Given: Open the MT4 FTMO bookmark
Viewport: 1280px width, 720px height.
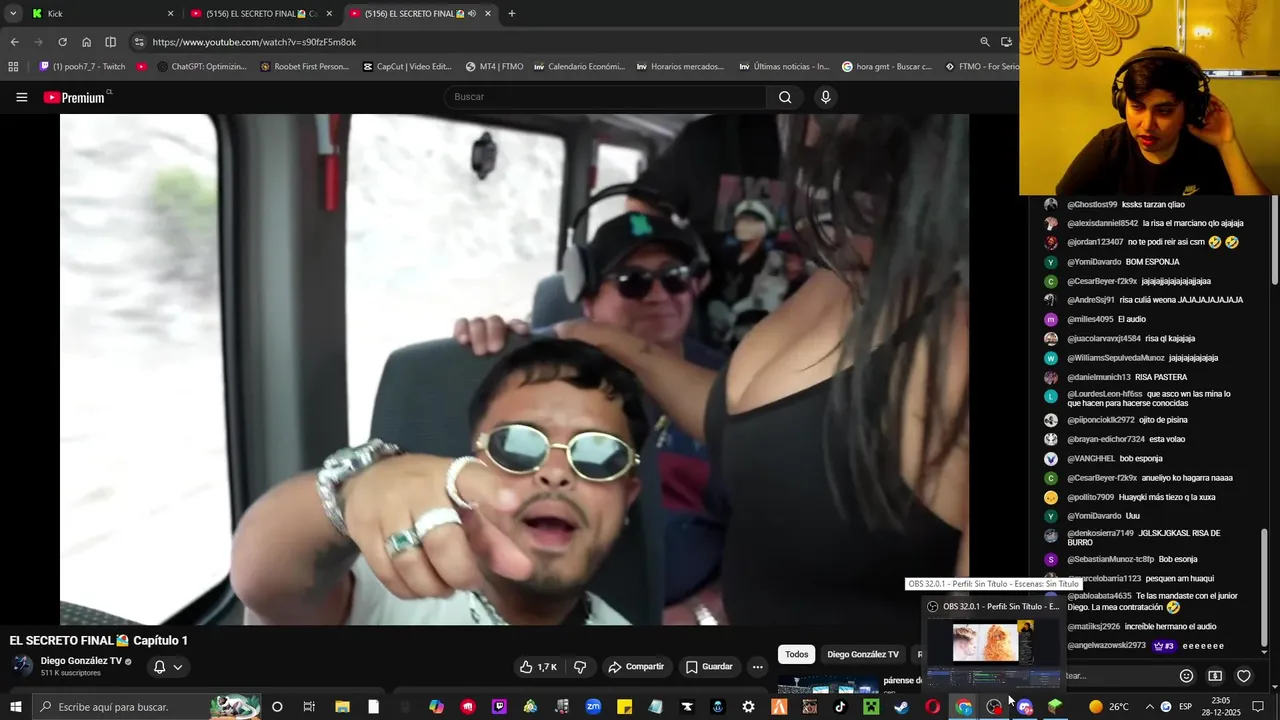Looking at the screenshot, I should (x=495, y=67).
